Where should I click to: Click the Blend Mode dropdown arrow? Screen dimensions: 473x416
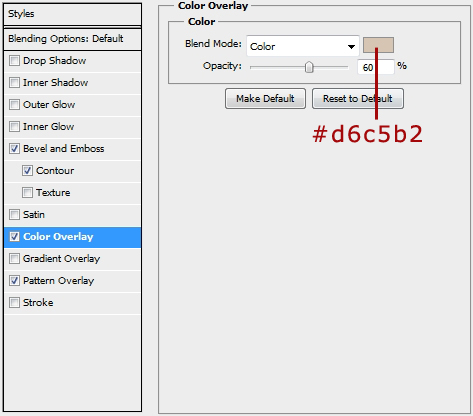tap(351, 47)
